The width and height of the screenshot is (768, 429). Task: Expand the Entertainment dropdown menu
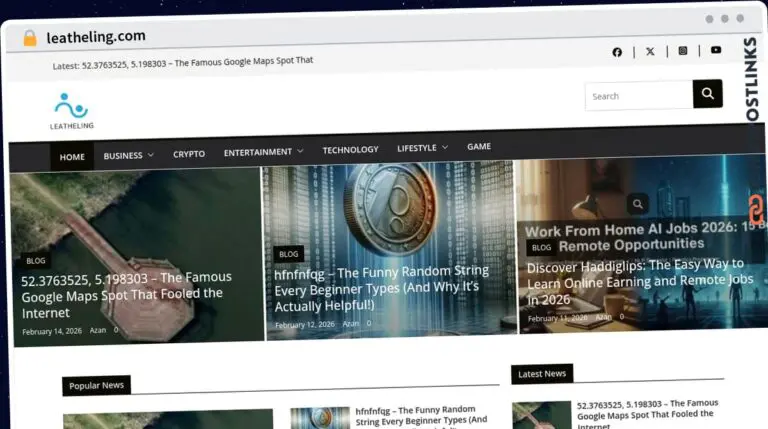pyautogui.click(x=263, y=152)
